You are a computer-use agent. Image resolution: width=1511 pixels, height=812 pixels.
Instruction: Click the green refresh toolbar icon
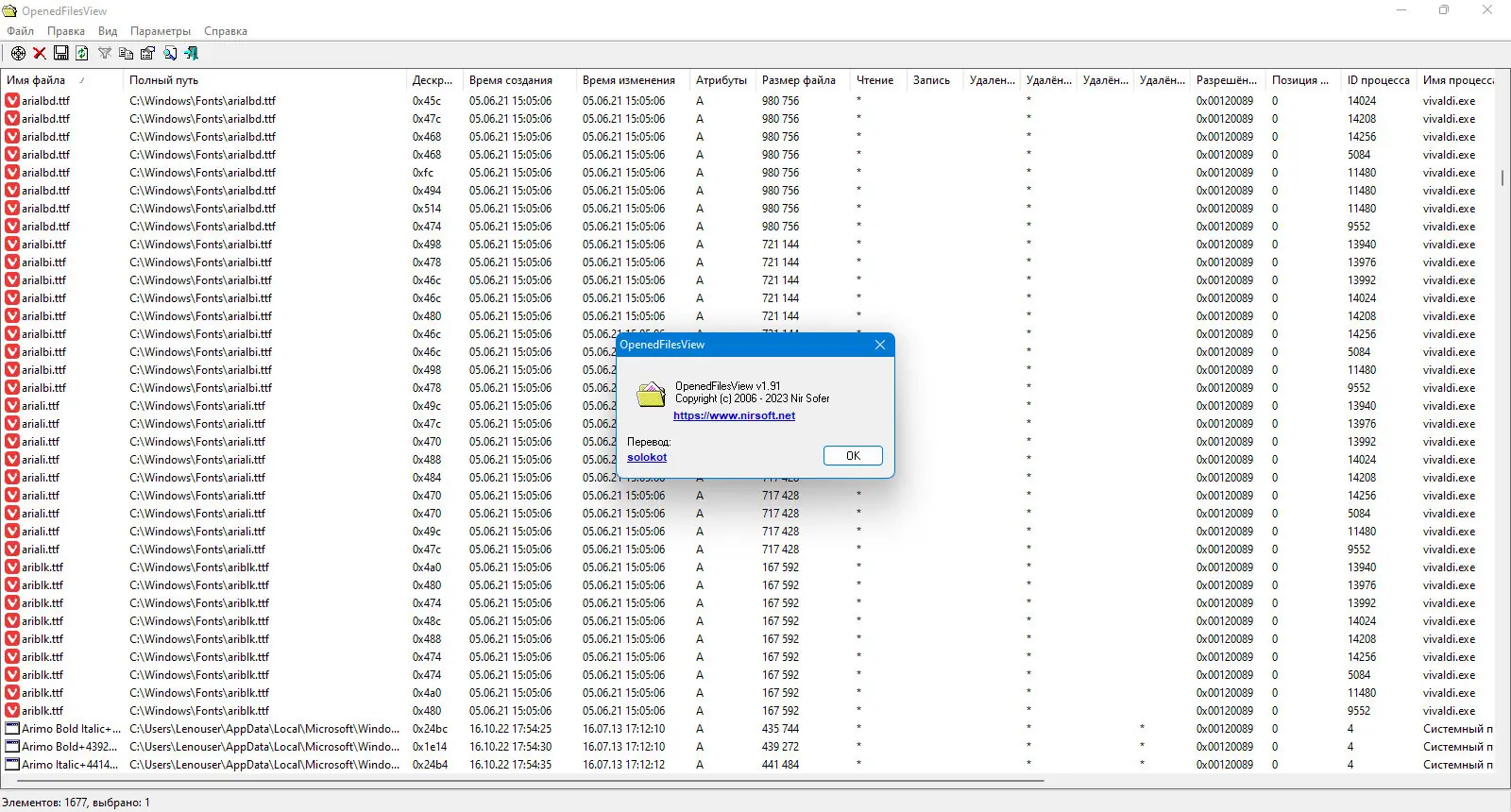pyautogui.click(x=82, y=54)
